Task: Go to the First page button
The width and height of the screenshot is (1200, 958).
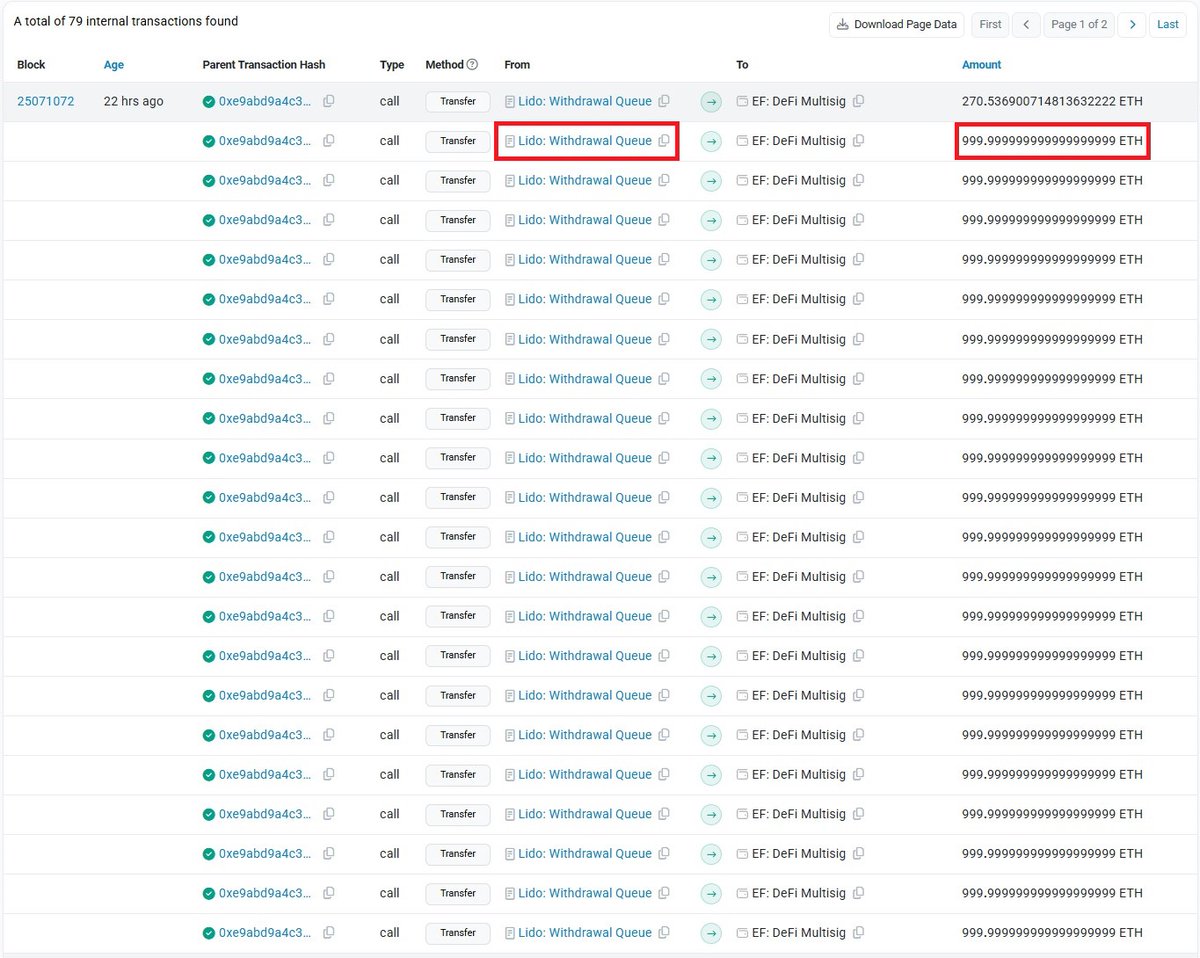Action: pyautogui.click(x=990, y=25)
